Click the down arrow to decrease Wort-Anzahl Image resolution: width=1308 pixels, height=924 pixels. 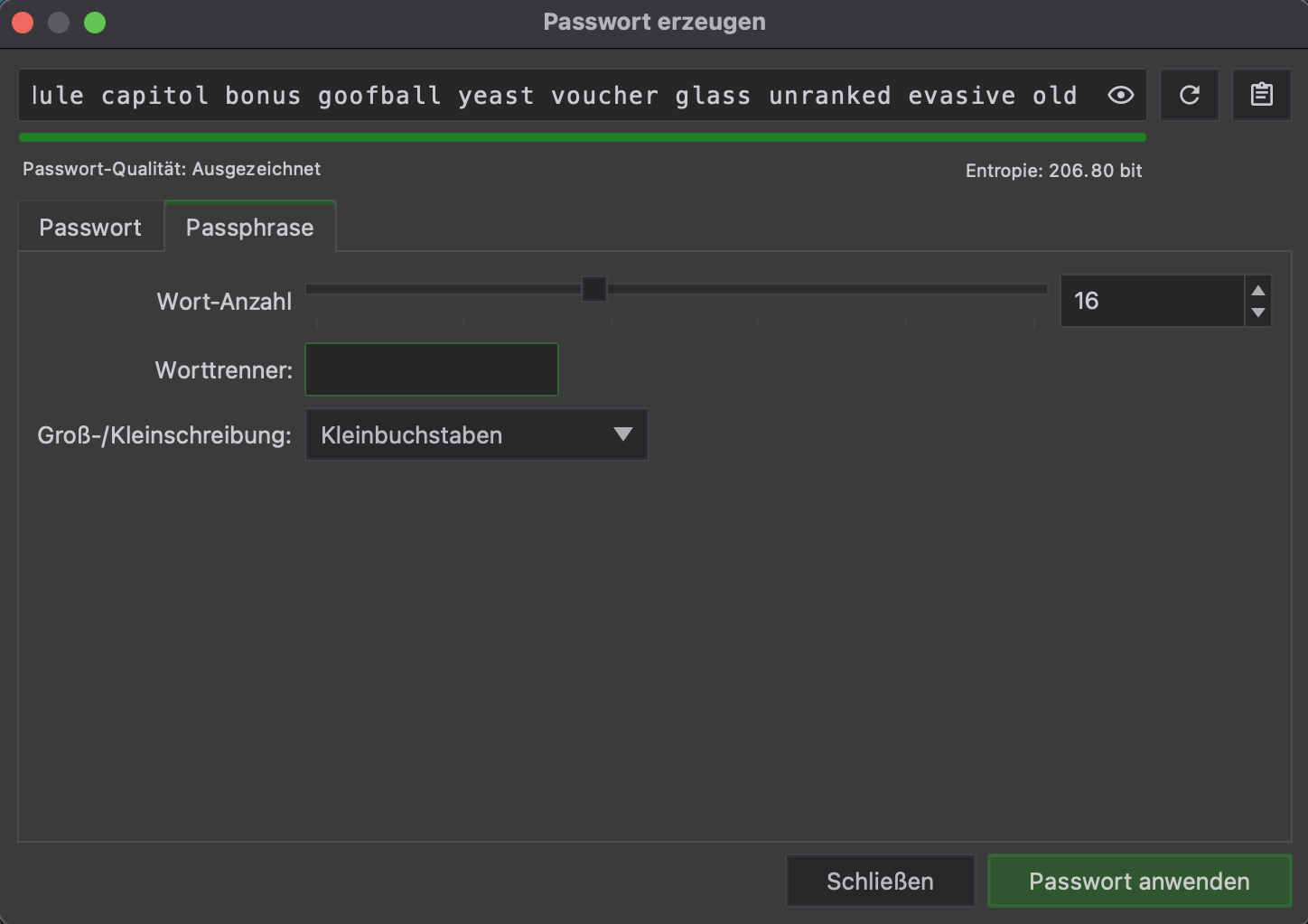pyautogui.click(x=1258, y=314)
